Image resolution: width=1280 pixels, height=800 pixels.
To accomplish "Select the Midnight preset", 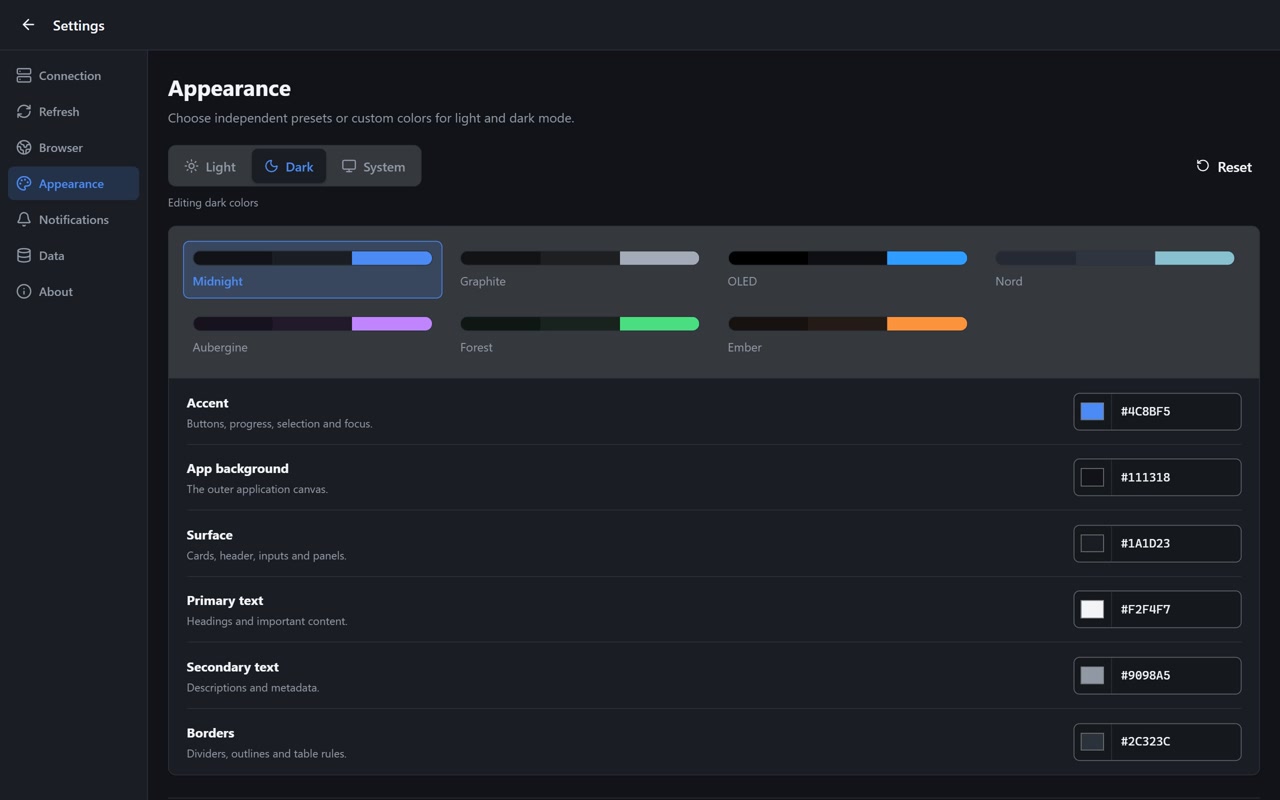I will (x=312, y=270).
